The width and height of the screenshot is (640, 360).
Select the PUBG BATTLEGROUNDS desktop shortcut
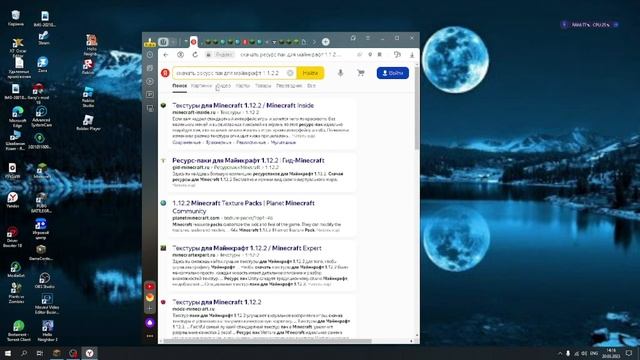coord(41,203)
